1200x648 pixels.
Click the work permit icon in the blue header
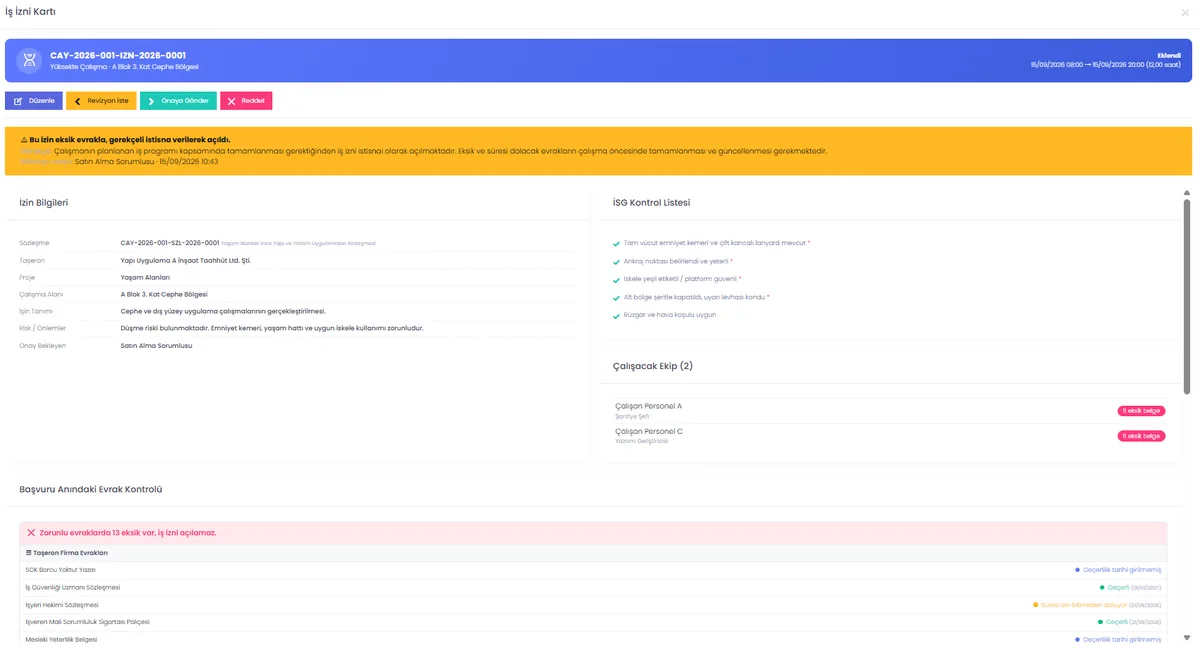point(30,60)
